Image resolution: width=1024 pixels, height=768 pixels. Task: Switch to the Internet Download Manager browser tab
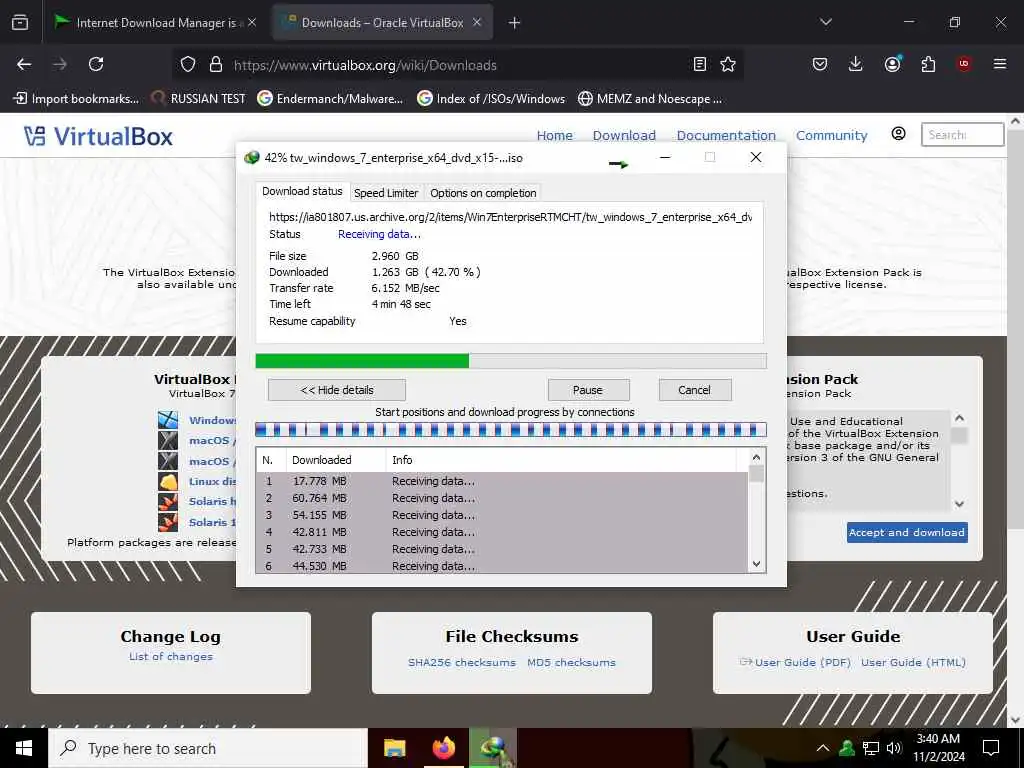coord(155,23)
